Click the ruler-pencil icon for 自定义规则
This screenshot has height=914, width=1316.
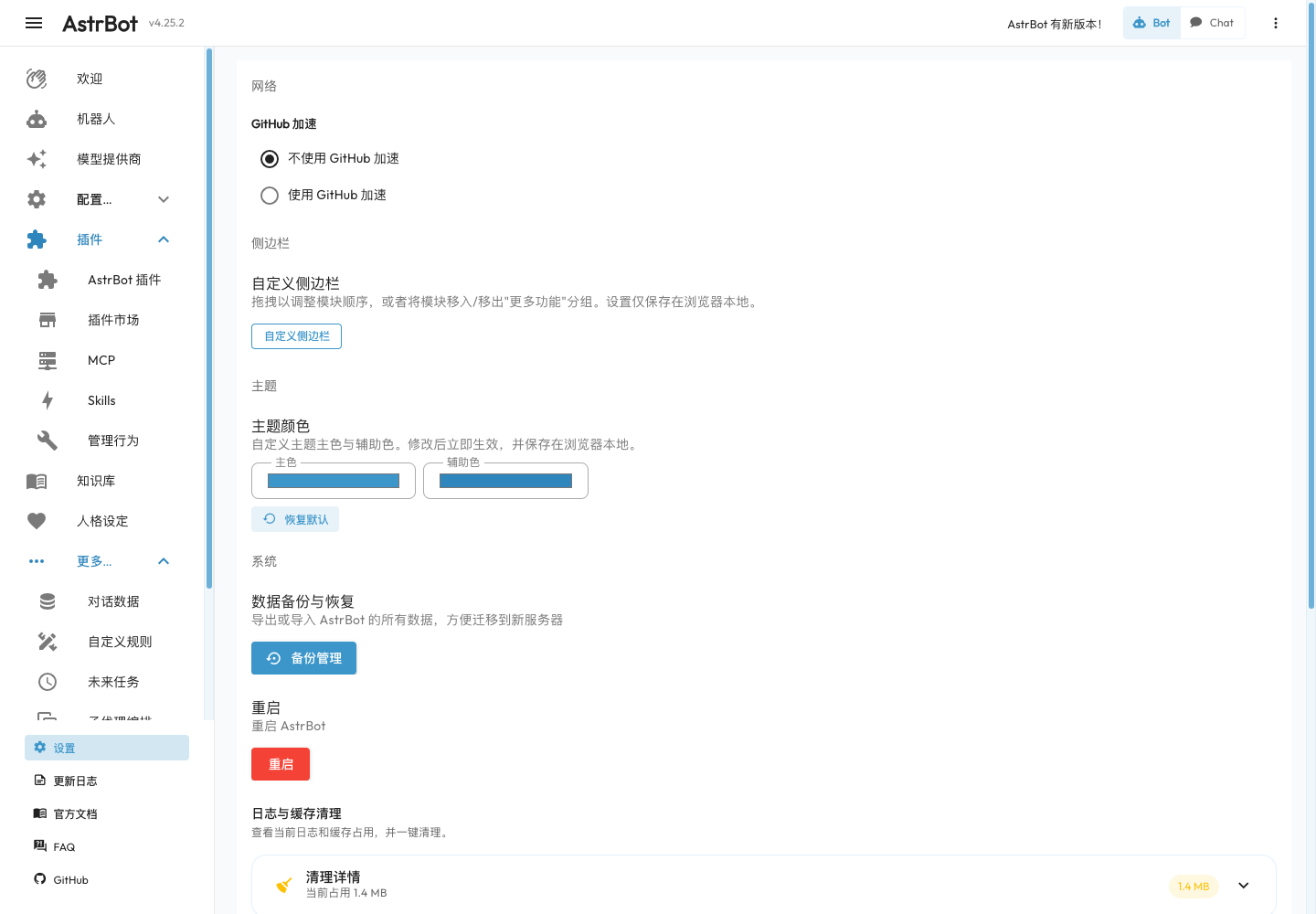click(x=48, y=642)
